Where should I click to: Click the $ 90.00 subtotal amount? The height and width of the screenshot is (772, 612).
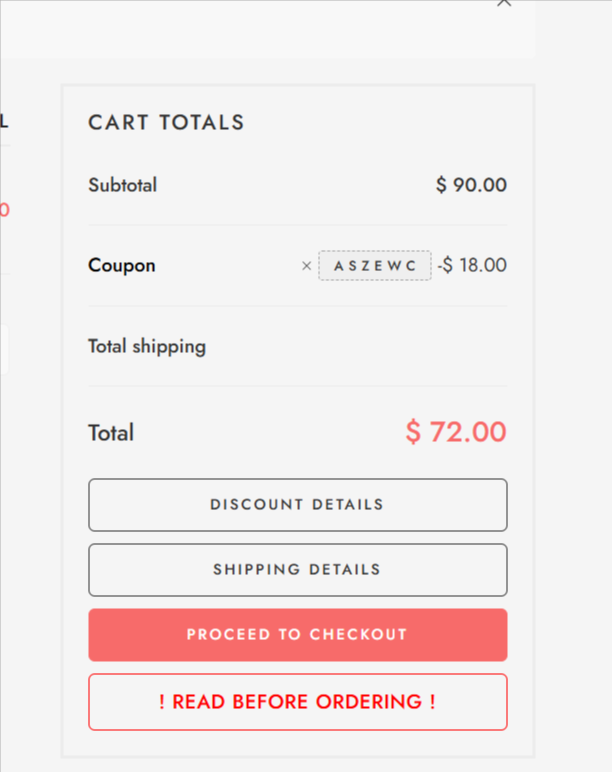coord(471,185)
